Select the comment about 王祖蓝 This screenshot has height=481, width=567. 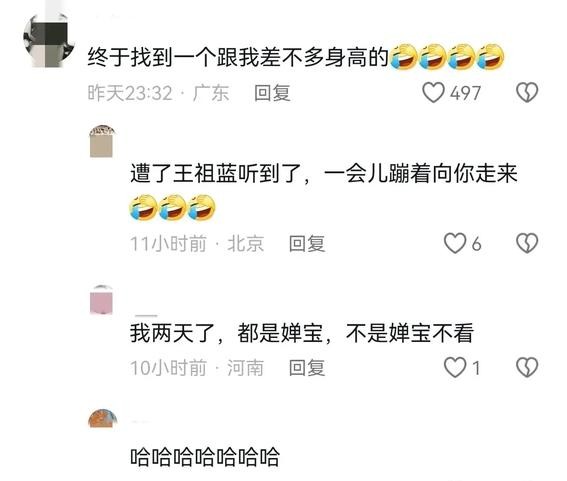click(x=324, y=191)
